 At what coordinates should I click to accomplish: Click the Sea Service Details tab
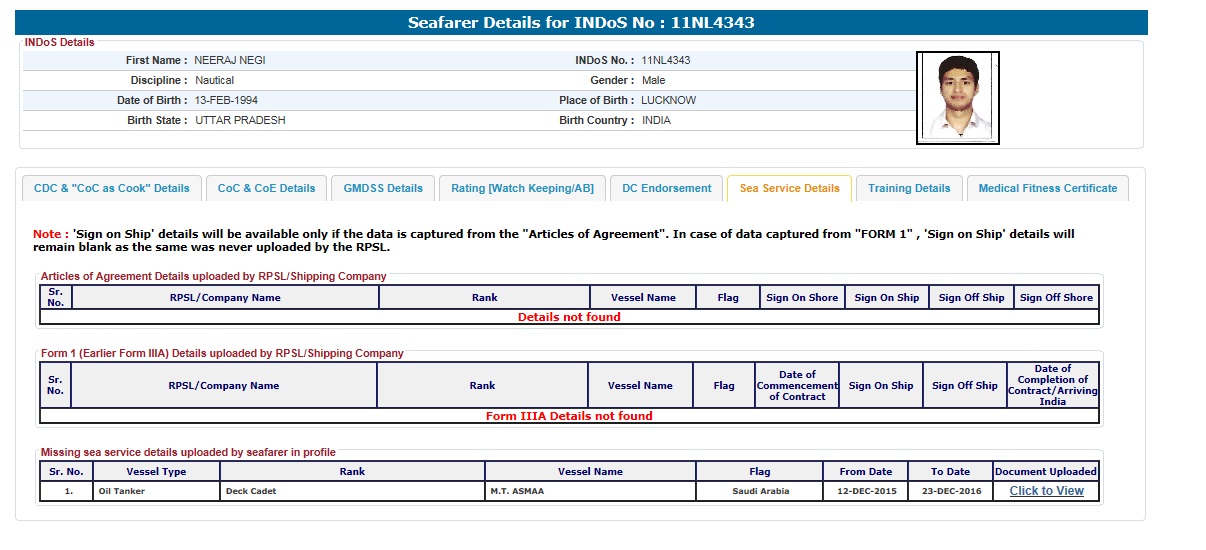(x=789, y=188)
